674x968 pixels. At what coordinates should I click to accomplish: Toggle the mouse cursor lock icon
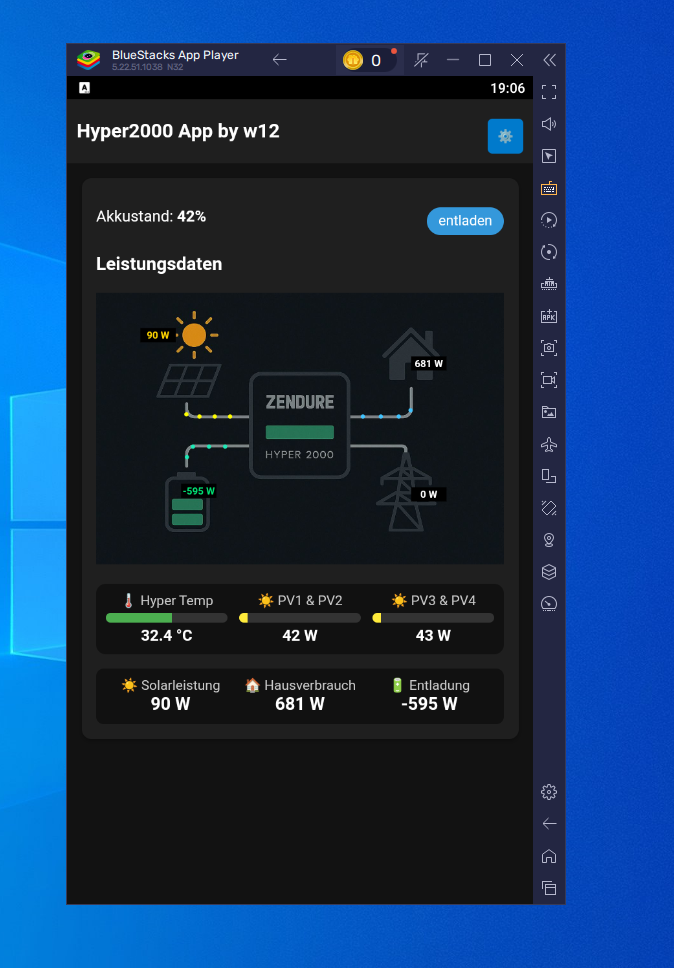[x=548, y=156]
